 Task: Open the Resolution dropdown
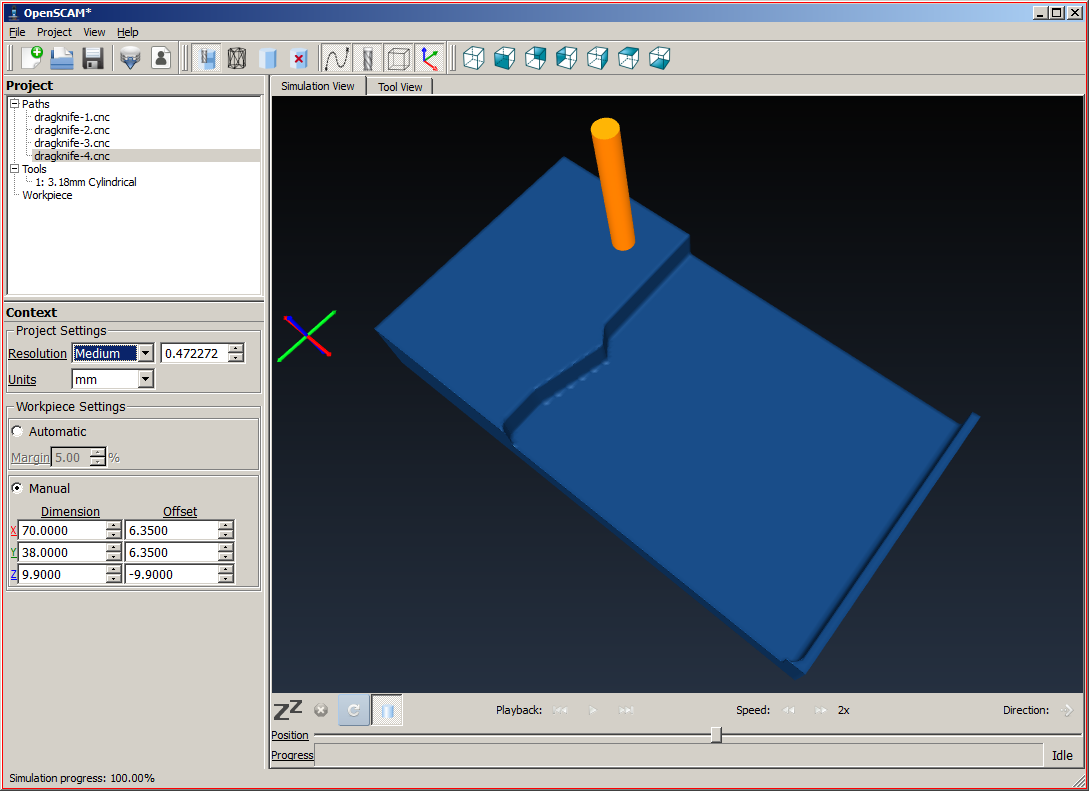[x=146, y=353]
